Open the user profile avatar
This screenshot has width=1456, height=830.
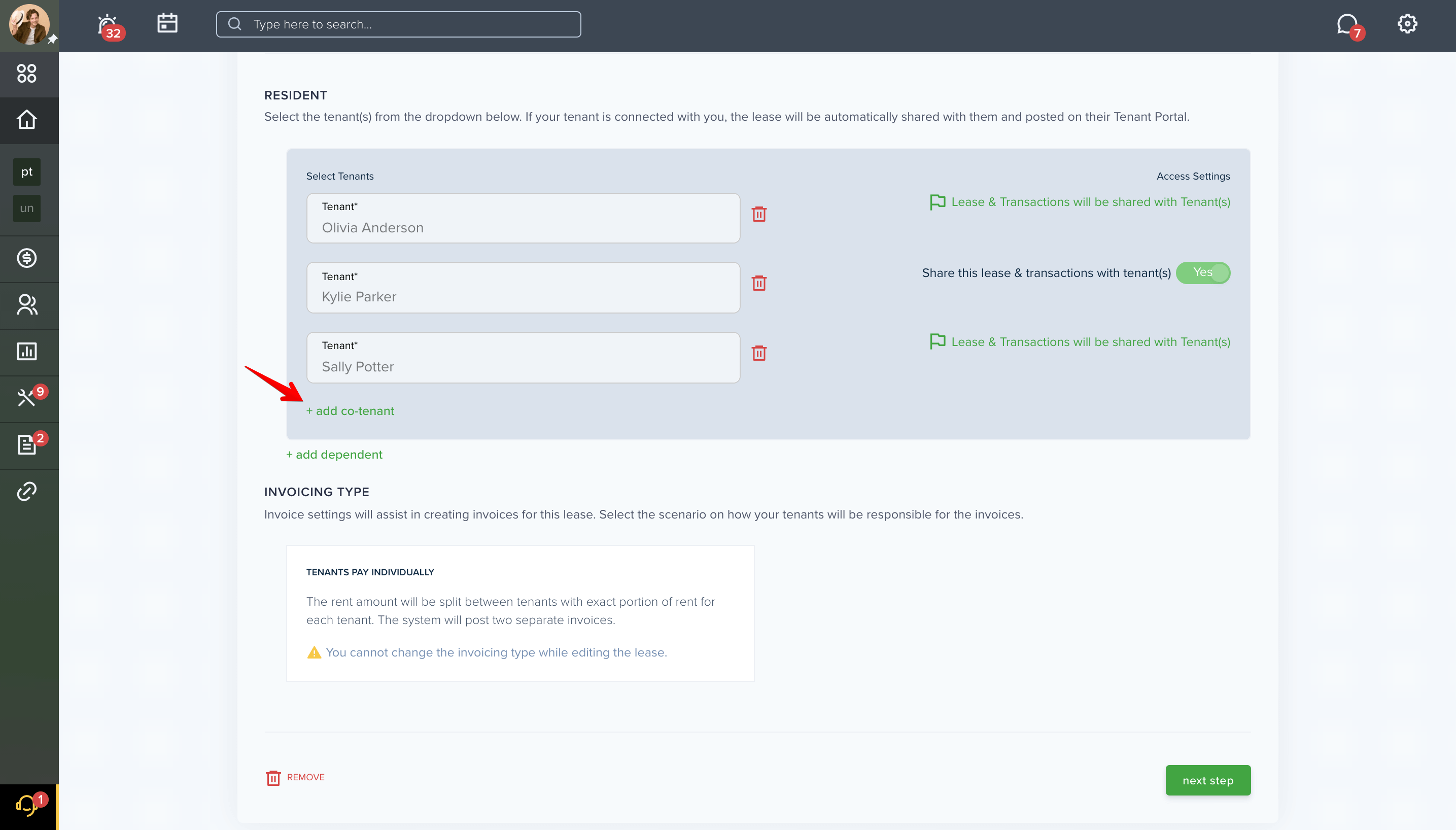(29, 24)
